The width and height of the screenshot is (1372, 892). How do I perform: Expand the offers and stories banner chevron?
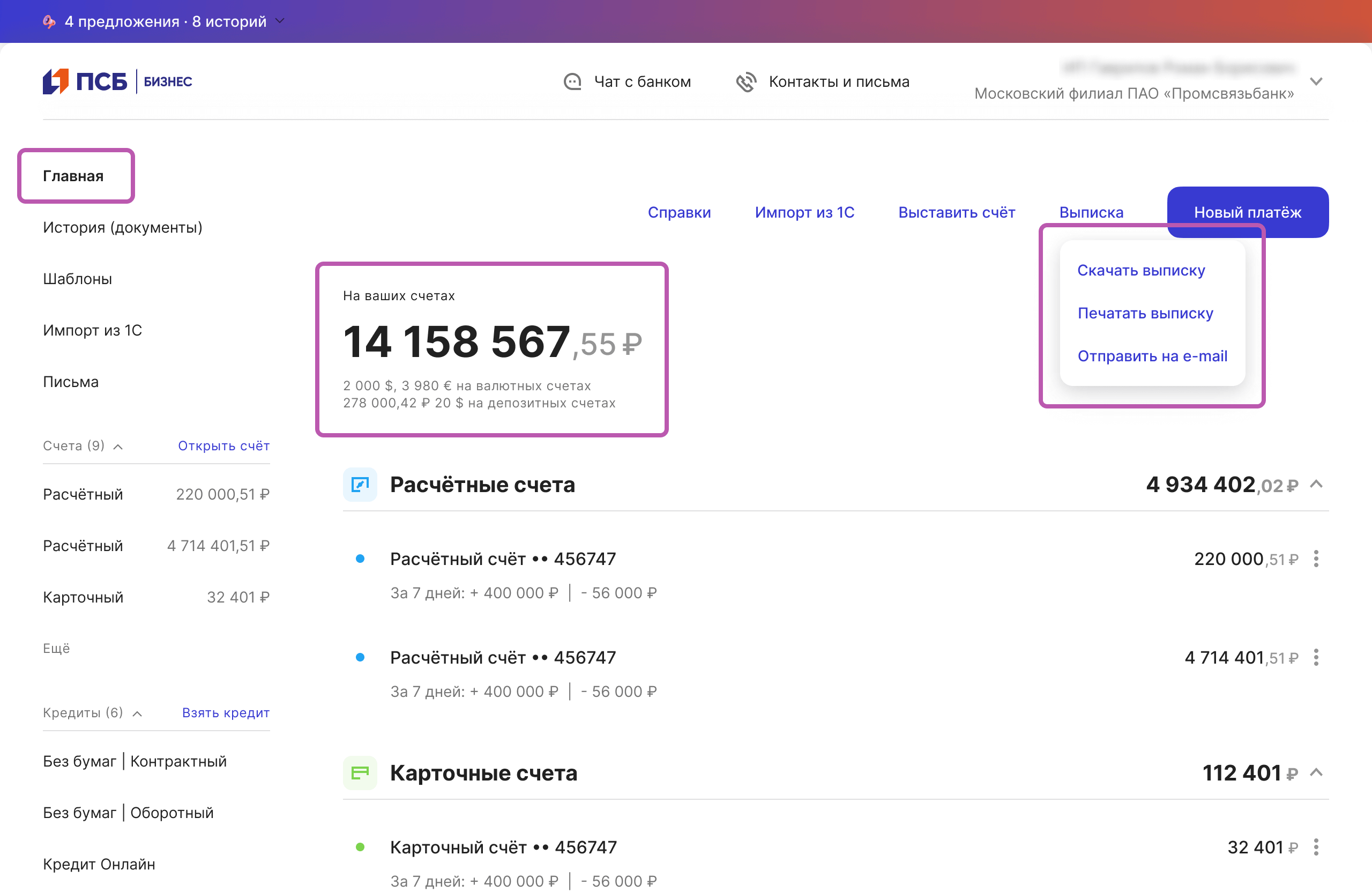point(280,21)
